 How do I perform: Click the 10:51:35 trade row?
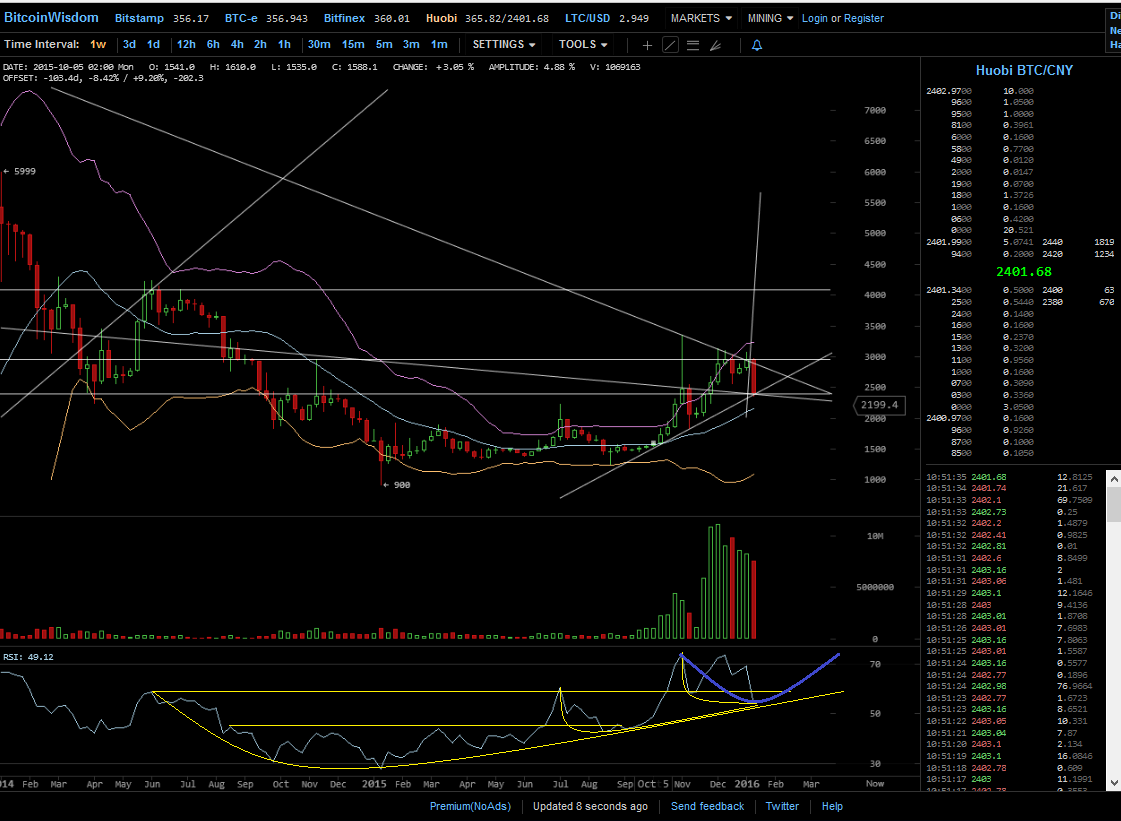pos(1010,477)
